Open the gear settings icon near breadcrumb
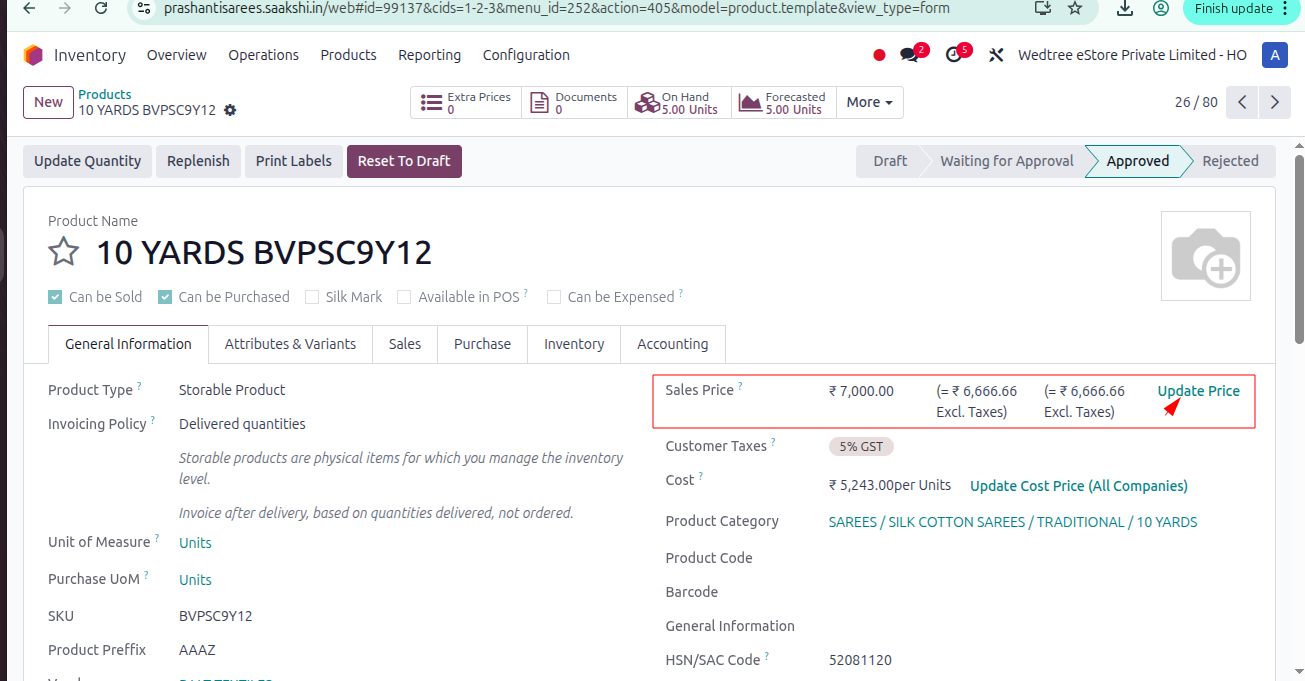The image size is (1305, 681). [230, 110]
